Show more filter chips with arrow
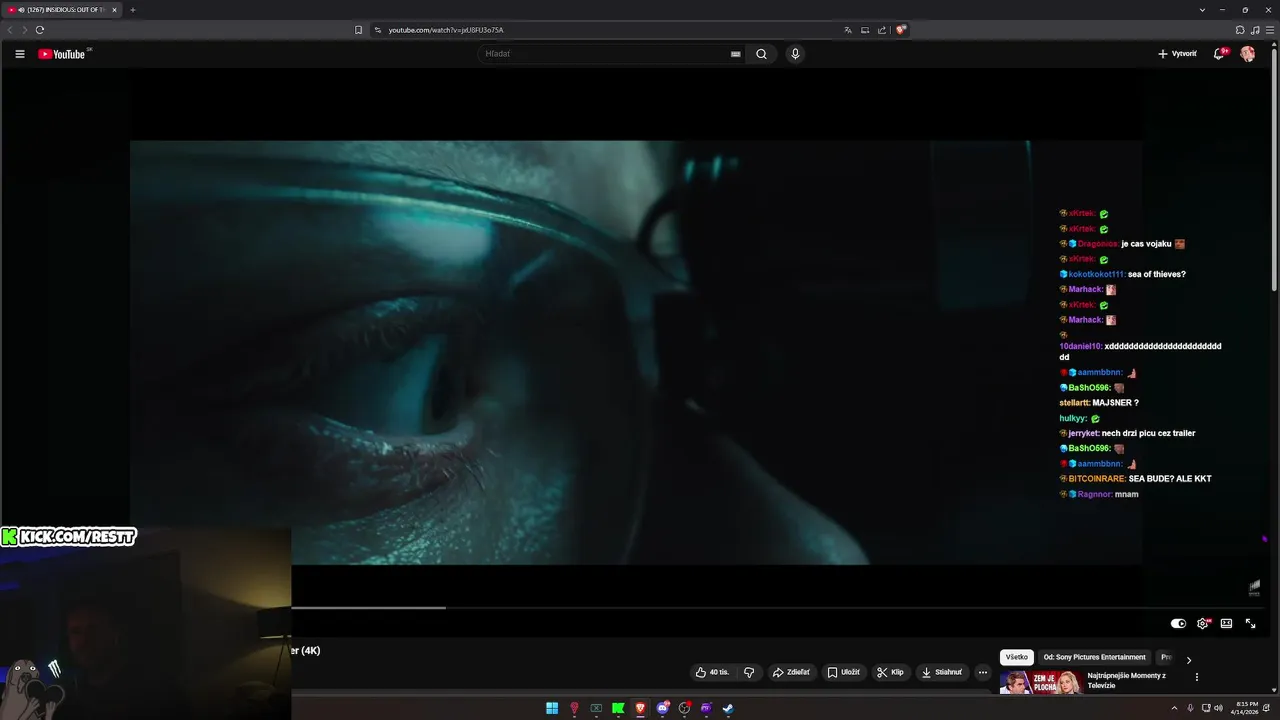1280x720 pixels. tap(1188, 660)
